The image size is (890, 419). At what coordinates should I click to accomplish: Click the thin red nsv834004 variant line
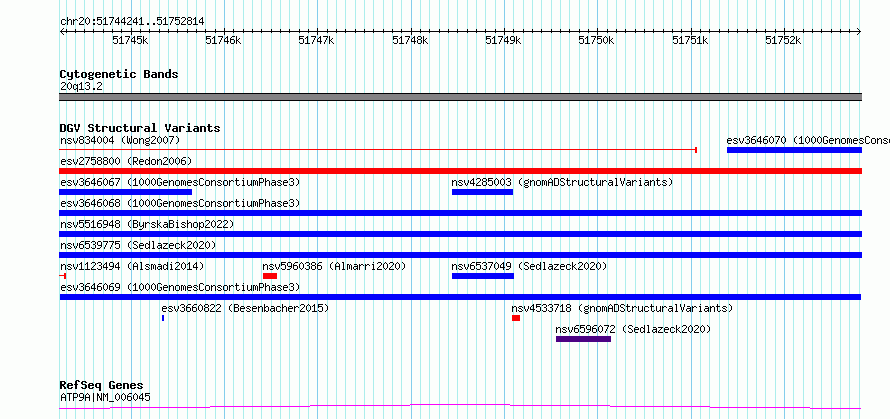[378, 150]
